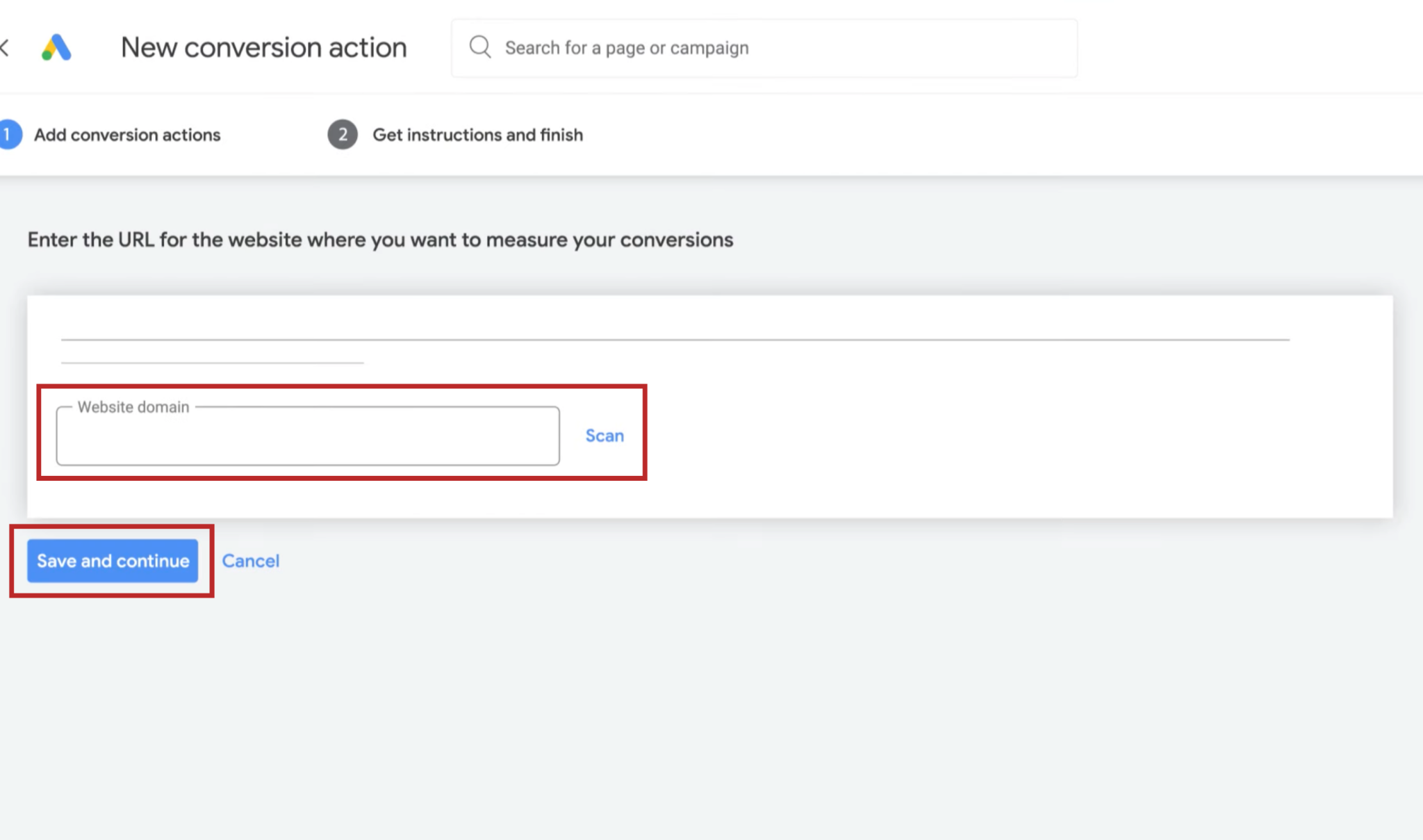
Task: Click the Google Ads logo
Action: click(57, 47)
